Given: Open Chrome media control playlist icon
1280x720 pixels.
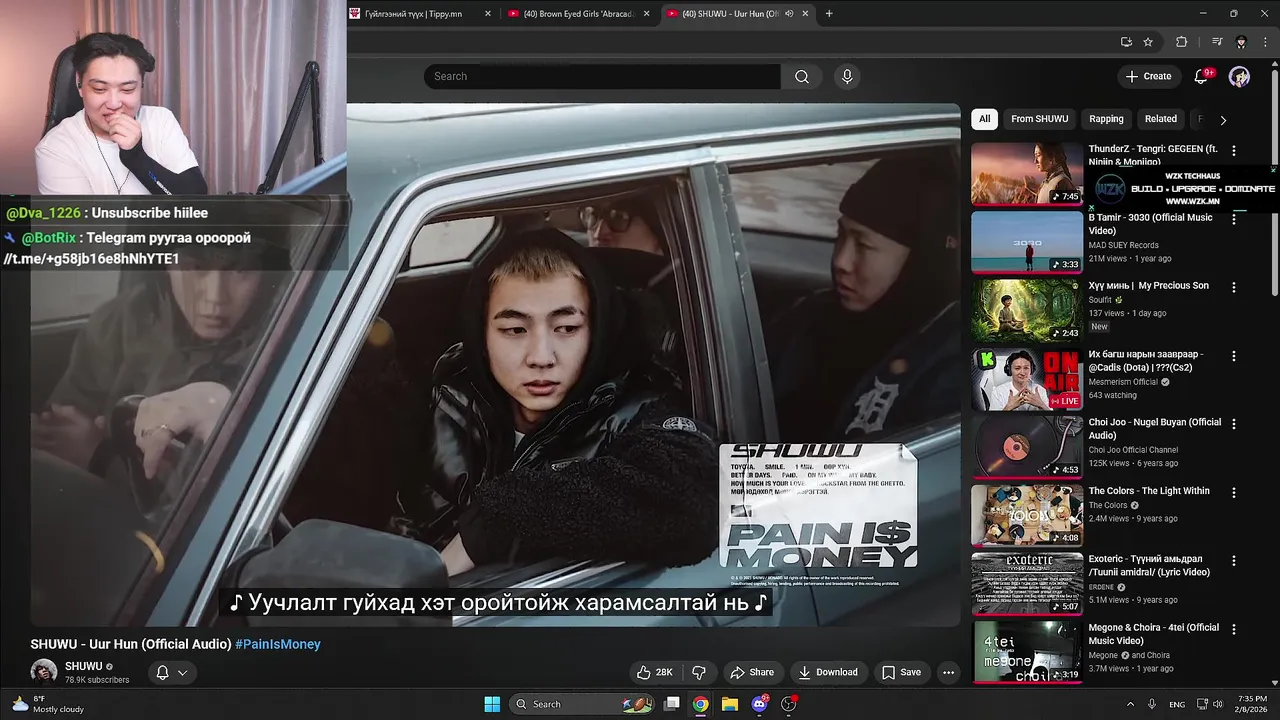Looking at the screenshot, I should pyautogui.click(x=1217, y=42).
